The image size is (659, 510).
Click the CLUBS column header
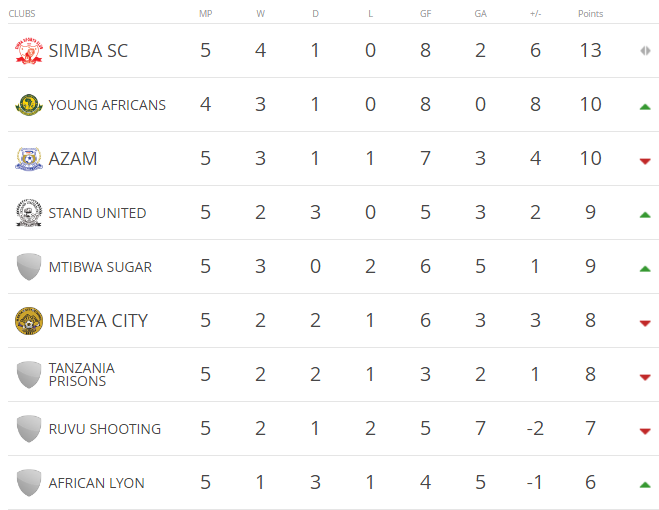22,13
